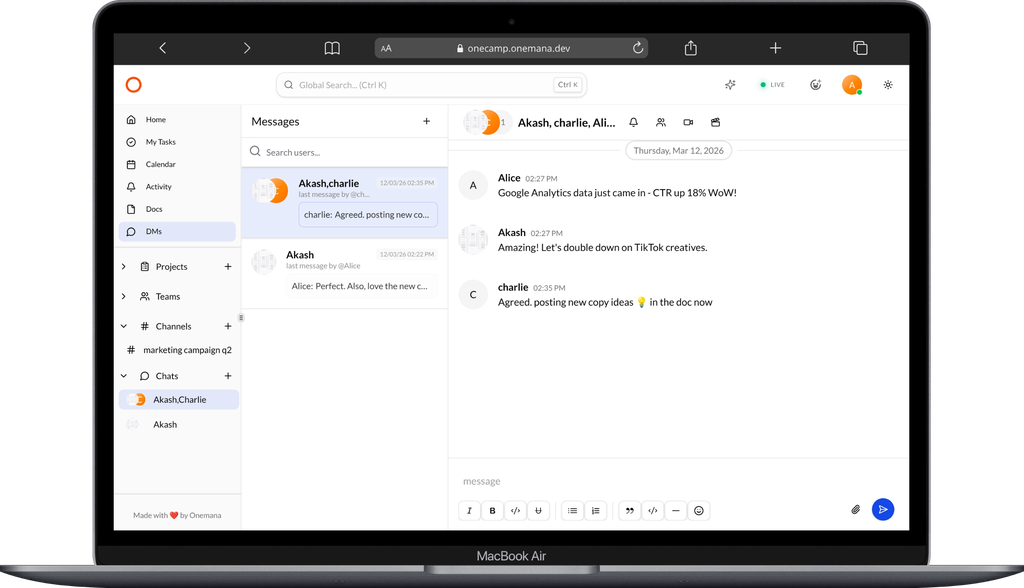The image size is (1024, 588).
Task: Attach a file with the paperclip
Action: [x=855, y=509]
